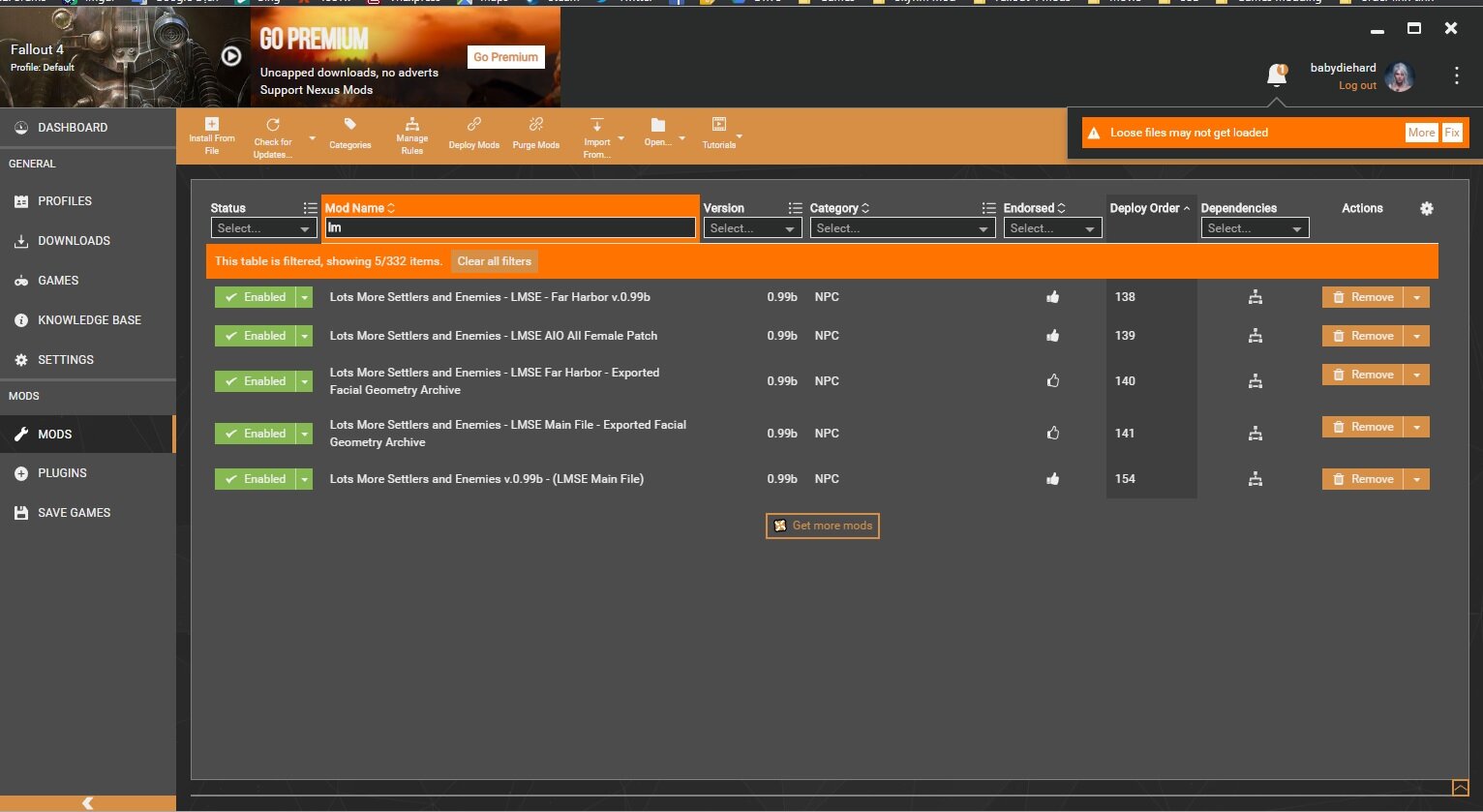Open Dependencies filter Select dropdown
Image resolution: width=1483 pixels, height=812 pixels.
point(1255,228)
